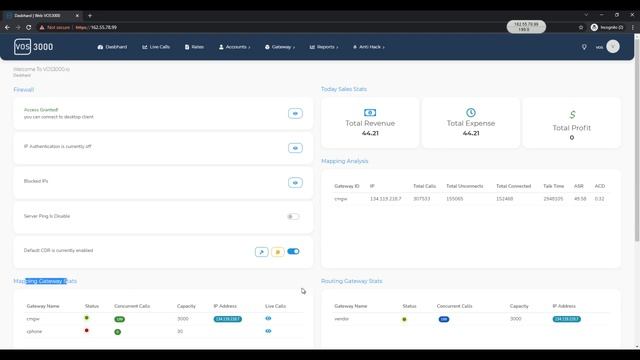Click the browser back arrow
This screenshot has height=360, width=640.
click(7, 27)
